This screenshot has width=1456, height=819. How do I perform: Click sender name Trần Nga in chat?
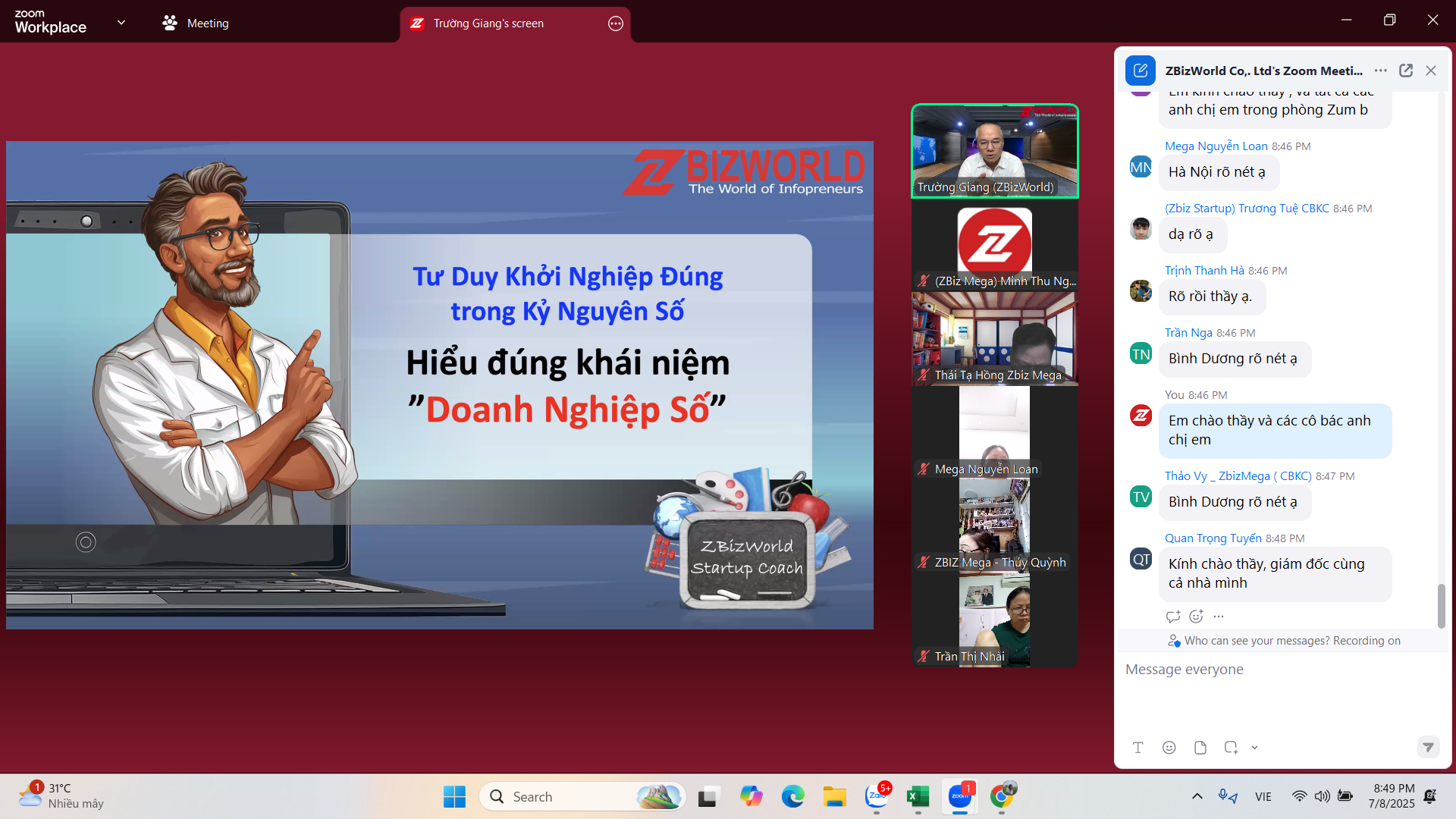[x=1188, y=333]
